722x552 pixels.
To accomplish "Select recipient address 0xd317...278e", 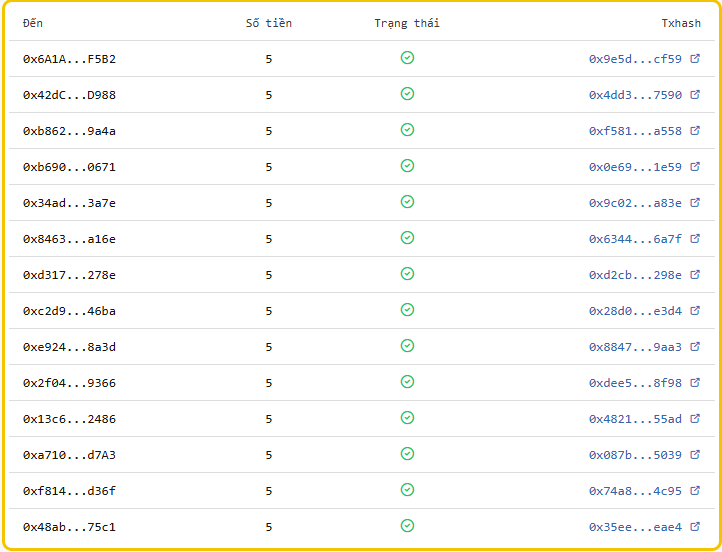I will tap(69, 275).
